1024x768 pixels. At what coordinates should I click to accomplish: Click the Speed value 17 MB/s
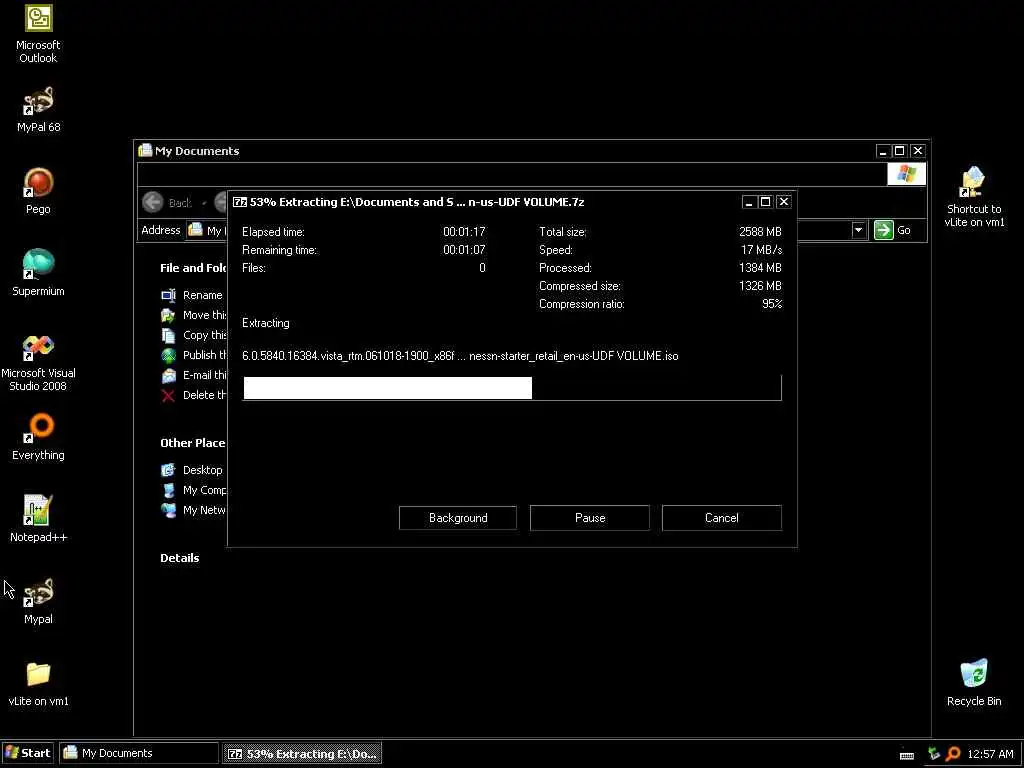[761, 250]
